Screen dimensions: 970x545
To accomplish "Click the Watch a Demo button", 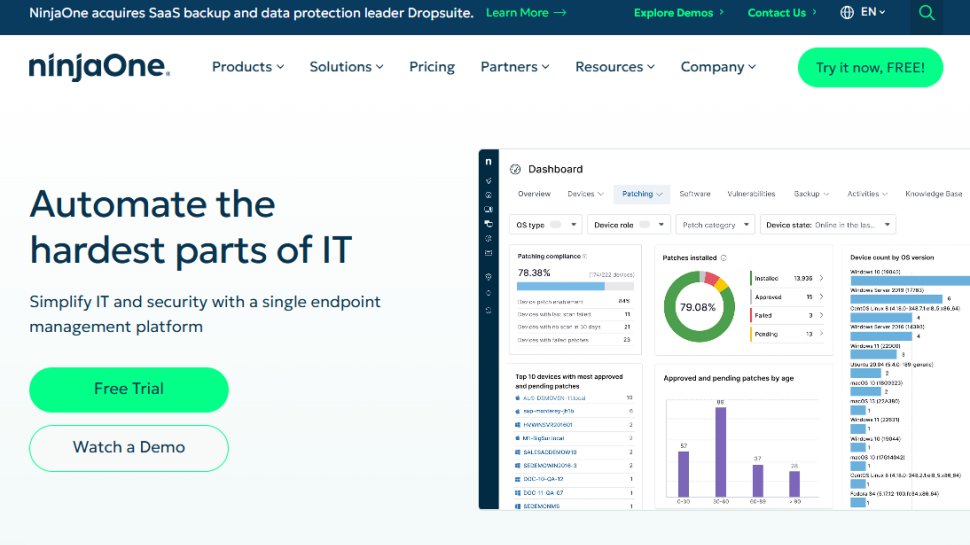I will click(129, 447).
